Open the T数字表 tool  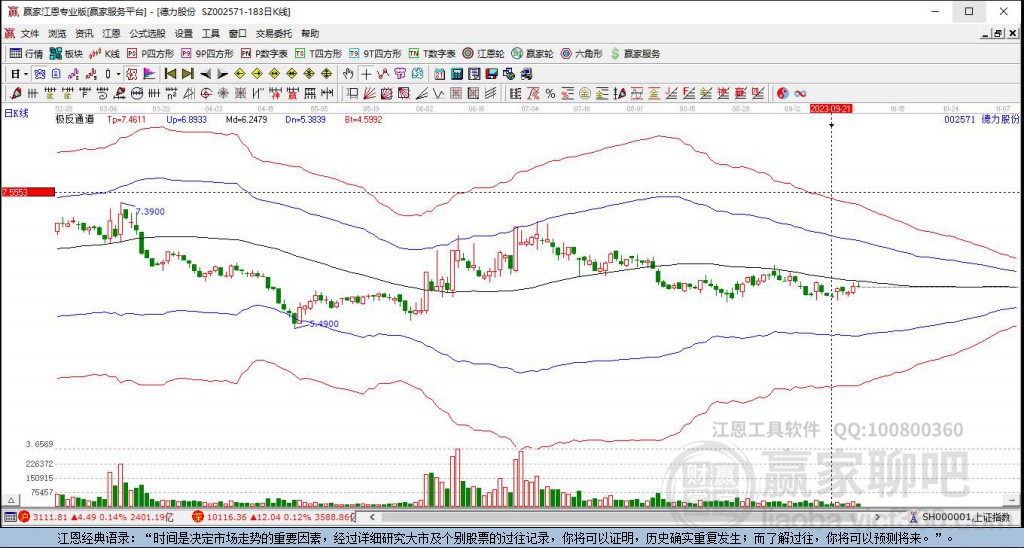point(432,54)
